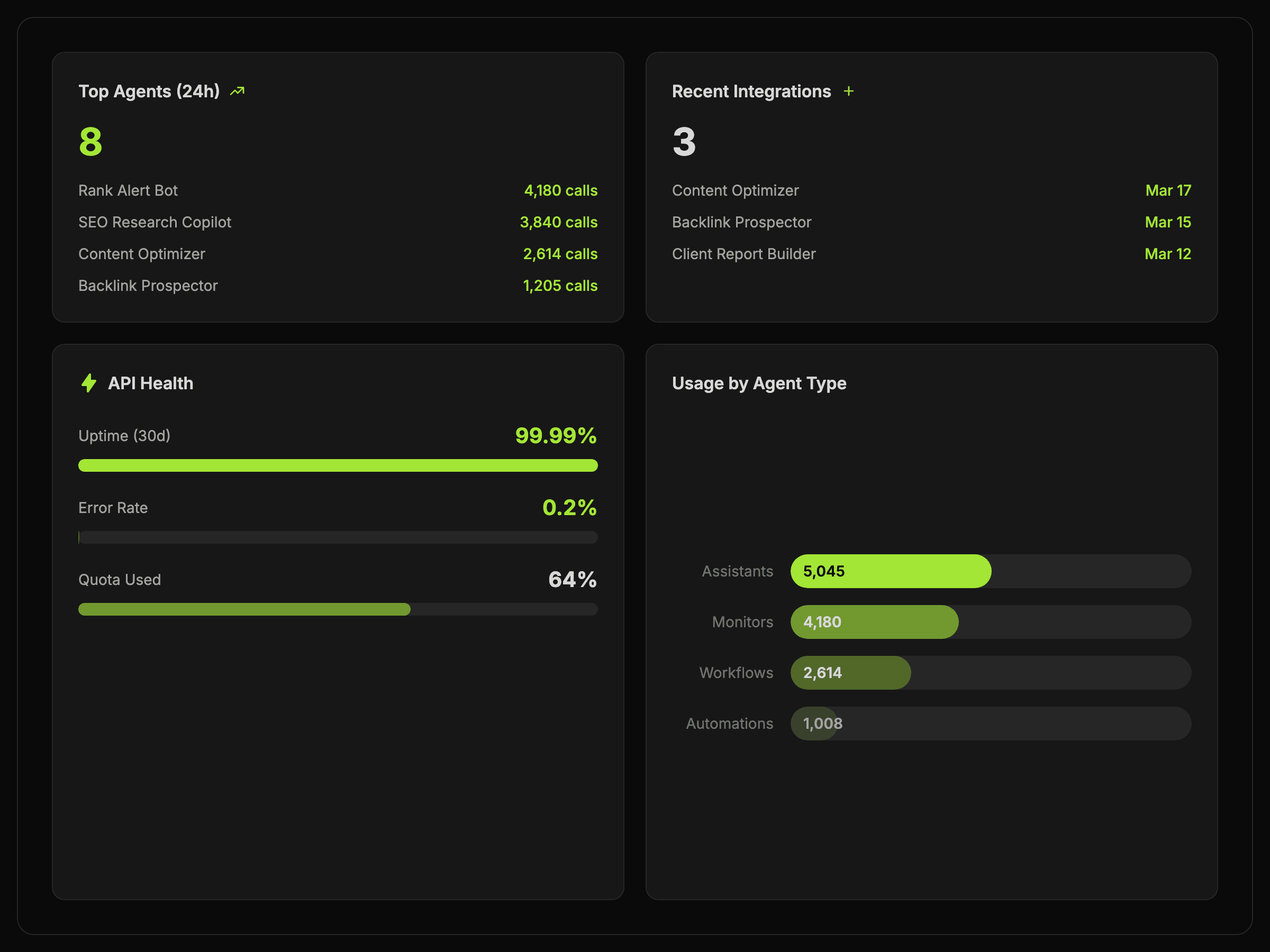Click the Usage by Agent Type heading
Viewport: 1270px width, 952px height.
(759, 383)
